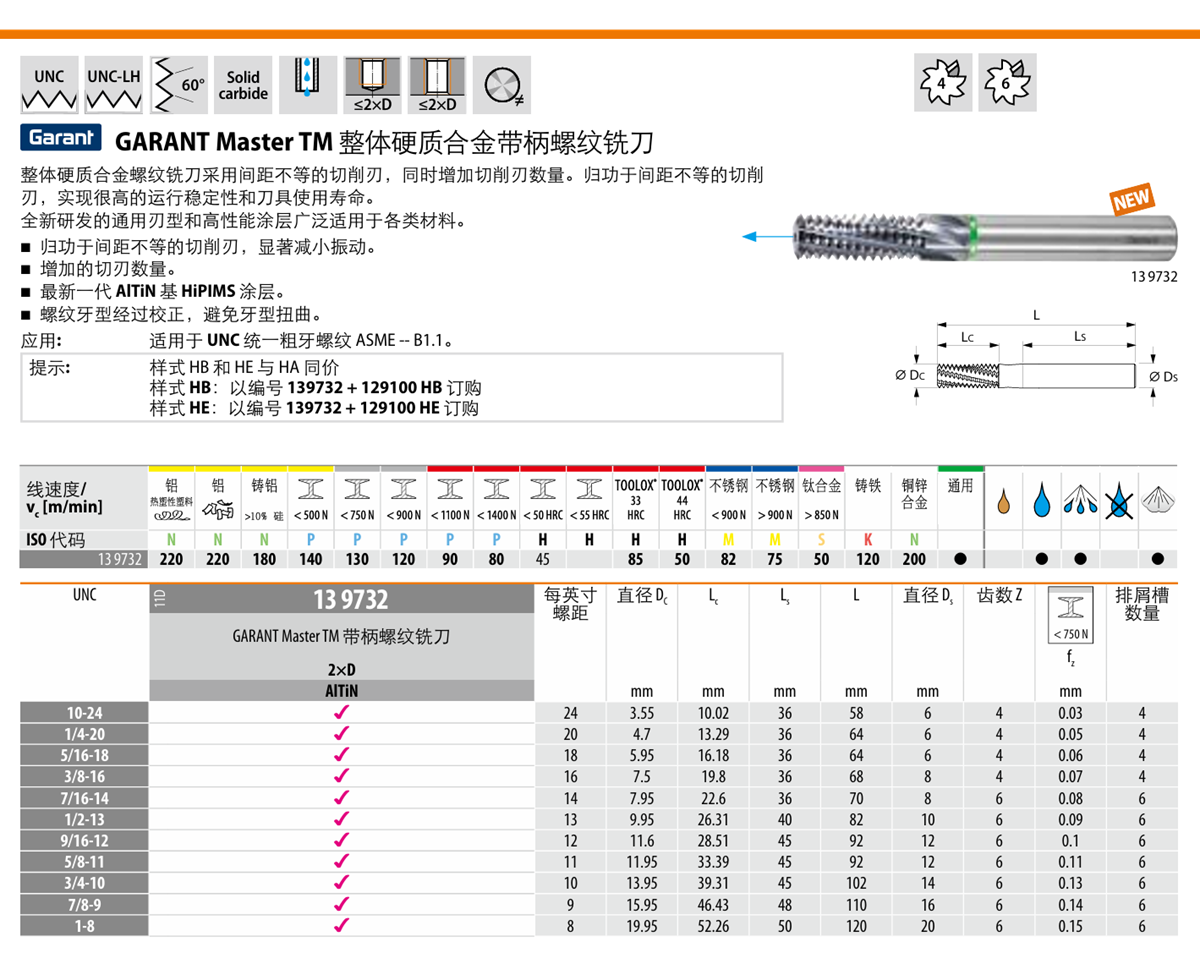Click the Lc value 26.31
The image size is (1200, 953).
click(x=713, y=820)
